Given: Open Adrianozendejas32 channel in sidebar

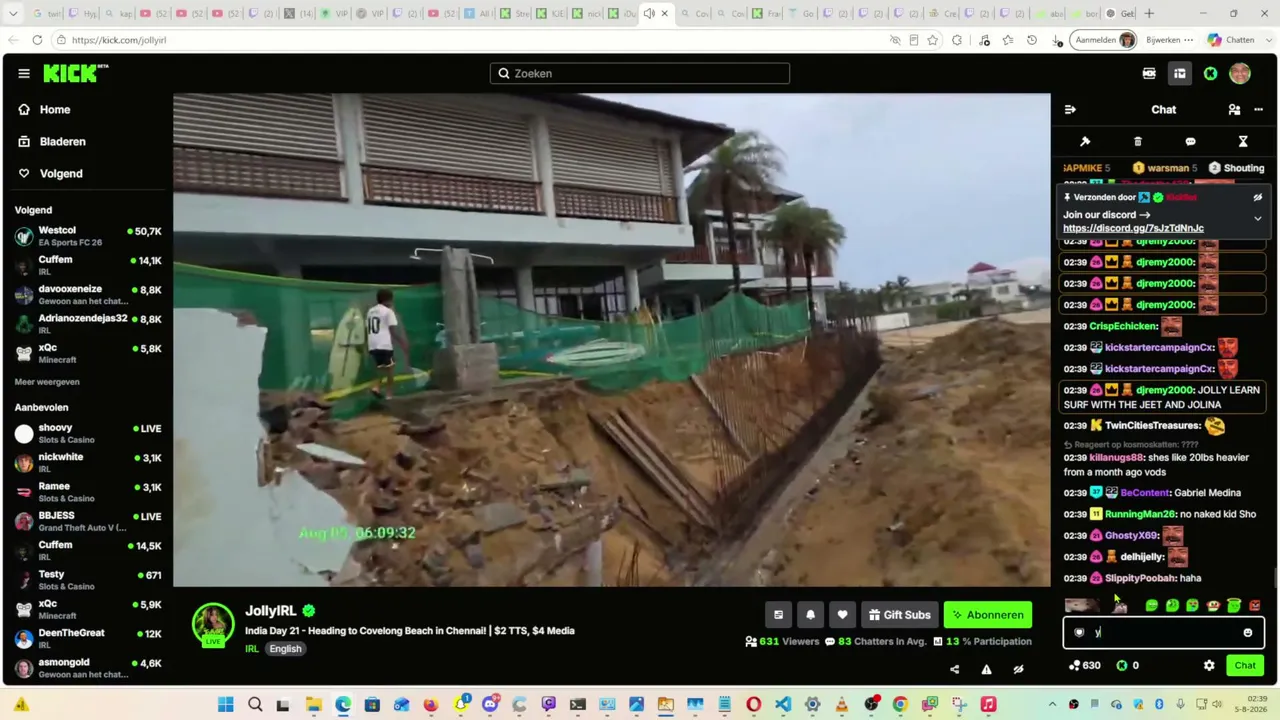Looking at the screenshot, I should pyautogui.click(x=88, y=324).
